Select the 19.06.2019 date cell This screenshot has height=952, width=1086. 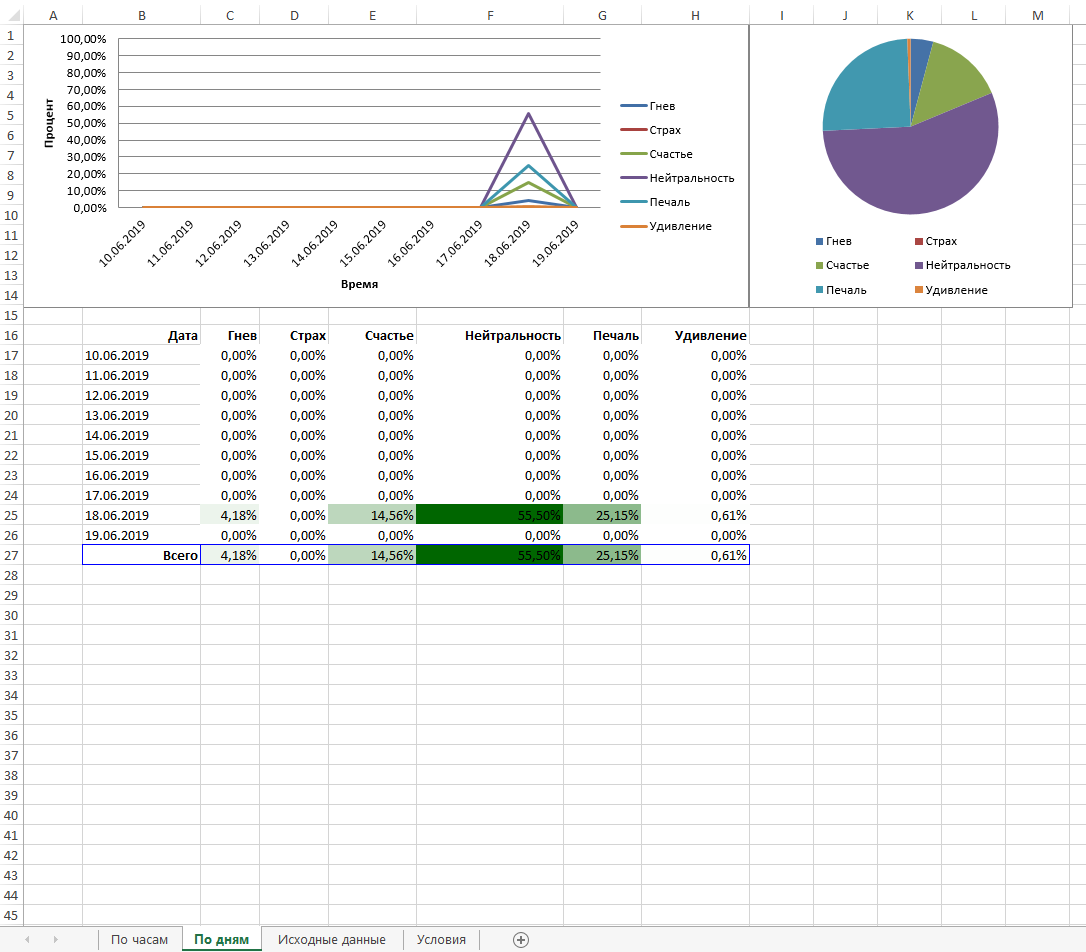(141, 536)
